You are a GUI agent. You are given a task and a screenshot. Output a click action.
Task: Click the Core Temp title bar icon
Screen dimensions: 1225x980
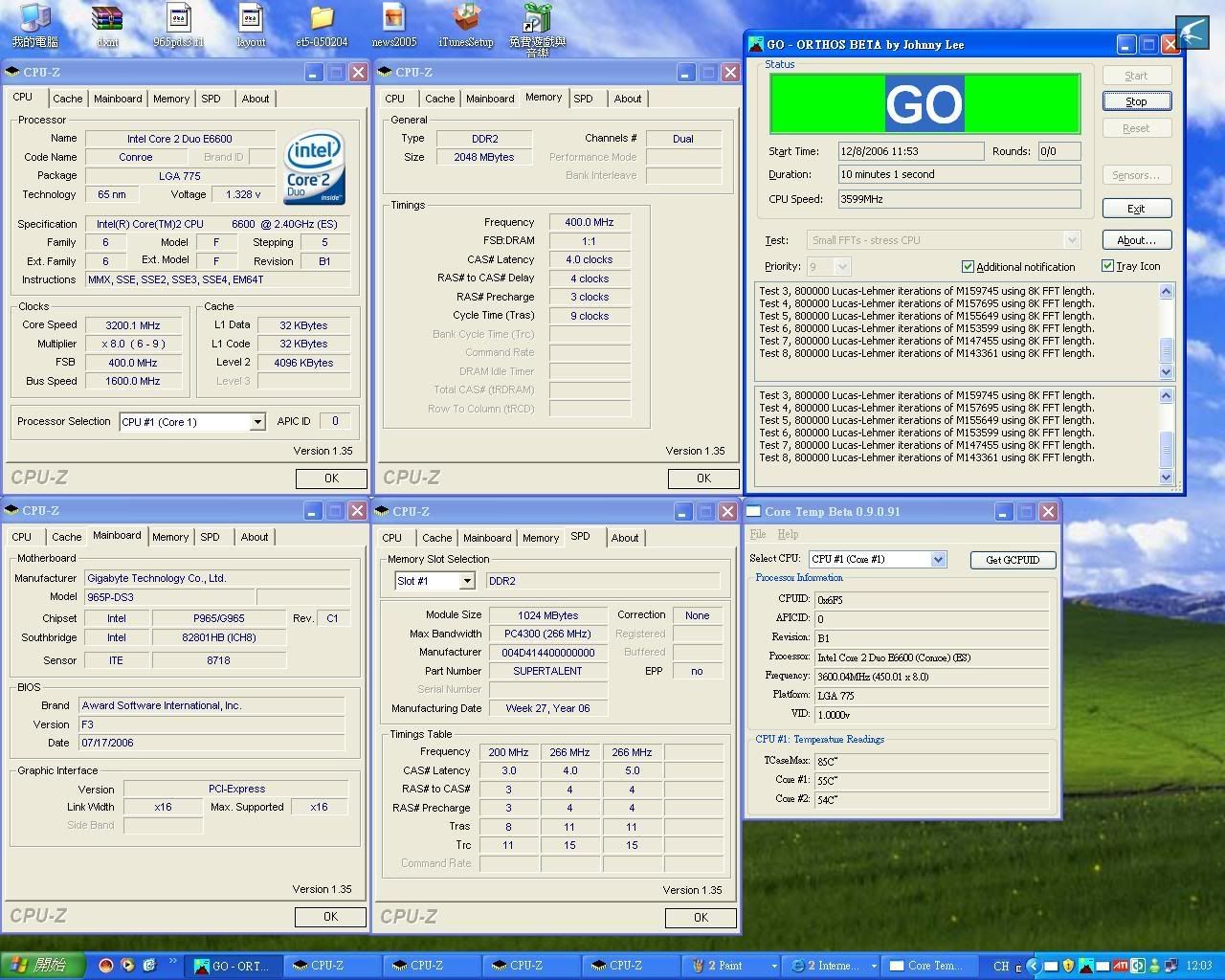[754, 511]
